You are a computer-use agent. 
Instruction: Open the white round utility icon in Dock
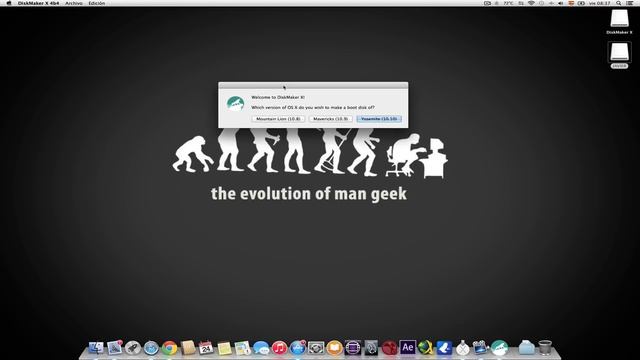click(x=462, y=348)
